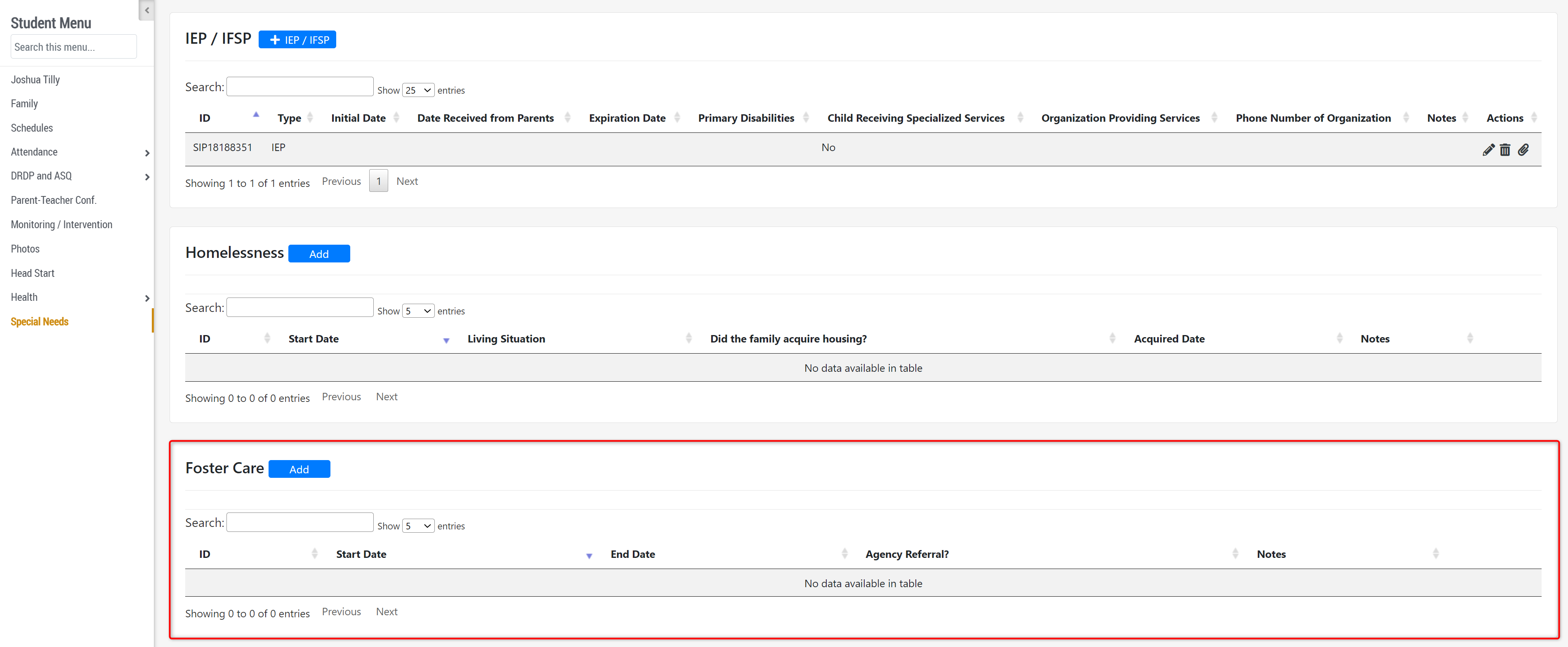This screenshot has width=1568, height=647.
Task: Open the IEP entries count dropdown showing 25
Action: (418, 90)
